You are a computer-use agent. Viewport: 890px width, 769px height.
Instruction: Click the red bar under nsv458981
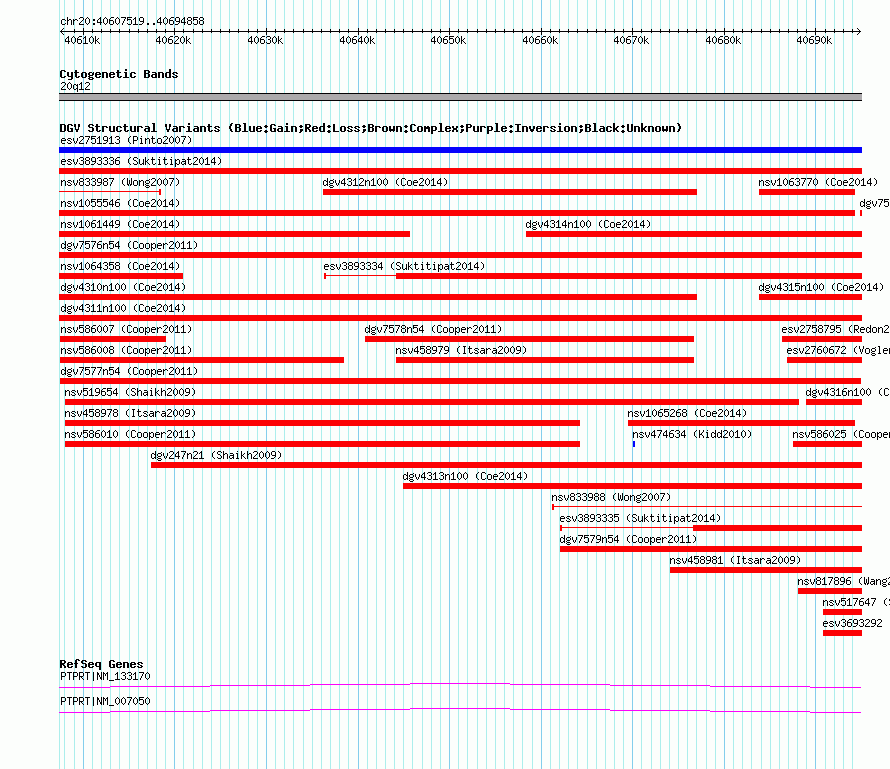(766, 570)
